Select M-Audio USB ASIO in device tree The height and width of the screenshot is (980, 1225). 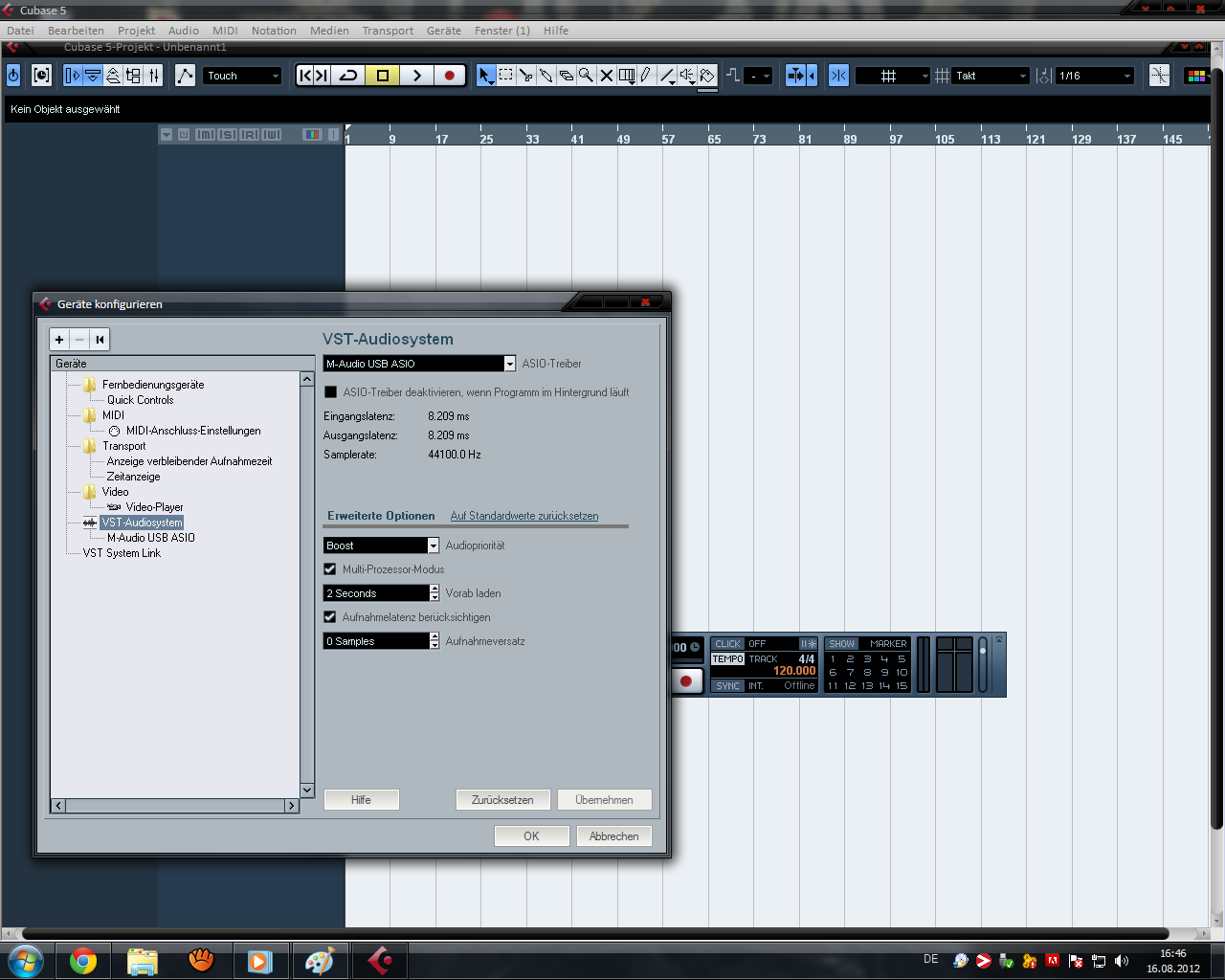tap(150, 538)
